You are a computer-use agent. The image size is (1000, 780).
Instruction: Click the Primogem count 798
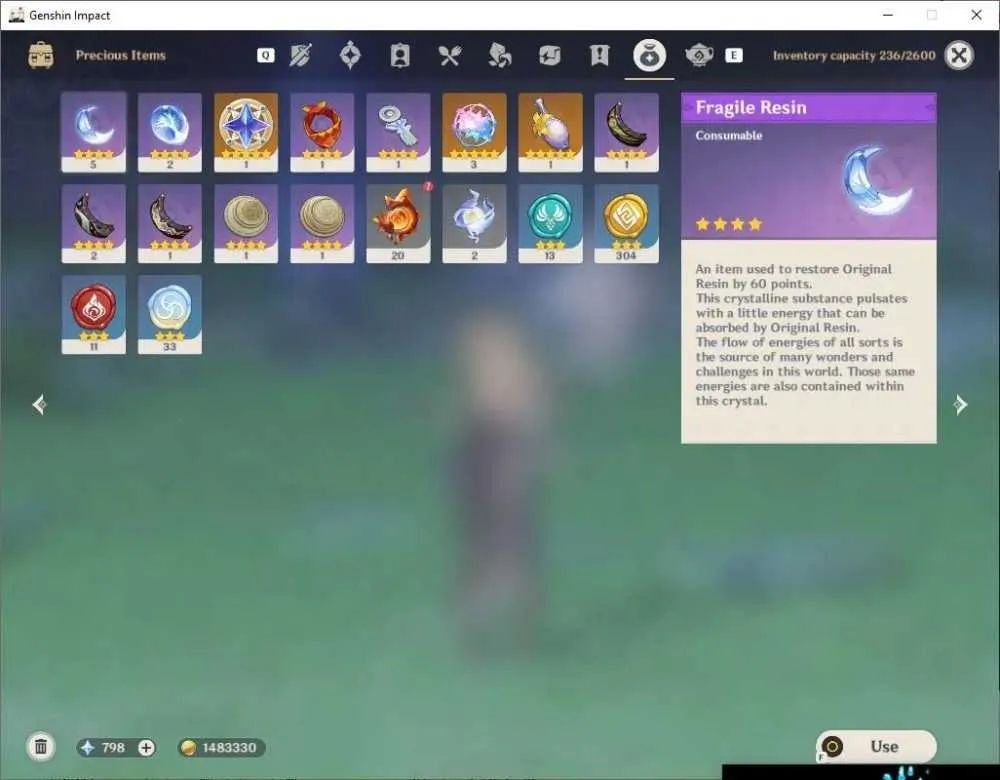tap(113, 747)
